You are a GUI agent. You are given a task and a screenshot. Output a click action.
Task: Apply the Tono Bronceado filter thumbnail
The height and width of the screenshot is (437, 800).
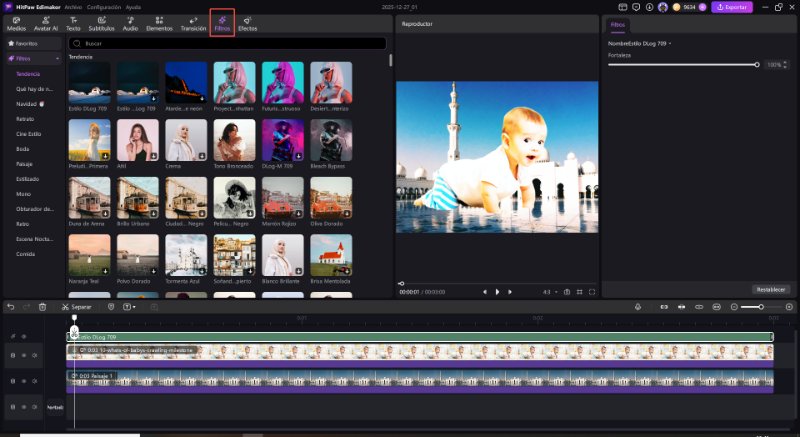pyautogui.click(x=234, y=140)
